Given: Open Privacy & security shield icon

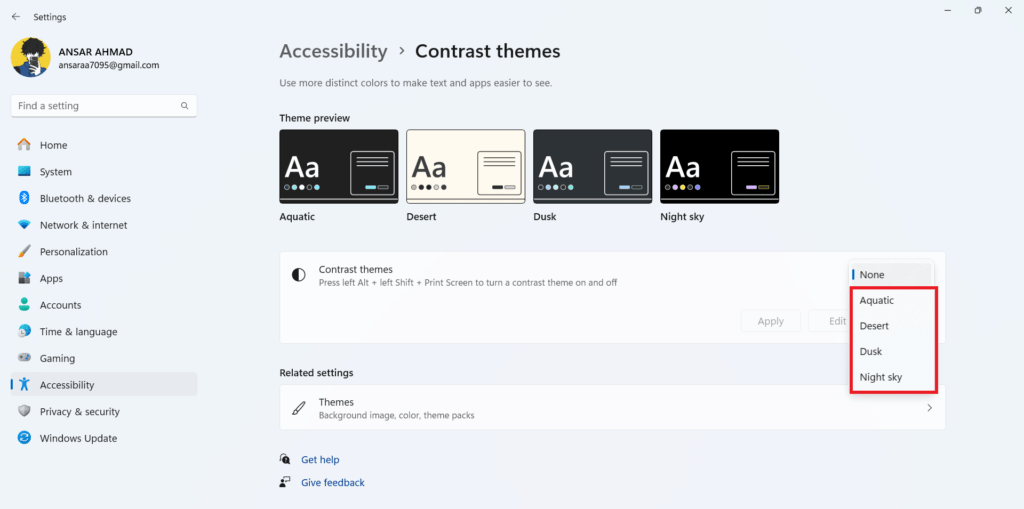Looking at the screenshot, I should [24, 411].
